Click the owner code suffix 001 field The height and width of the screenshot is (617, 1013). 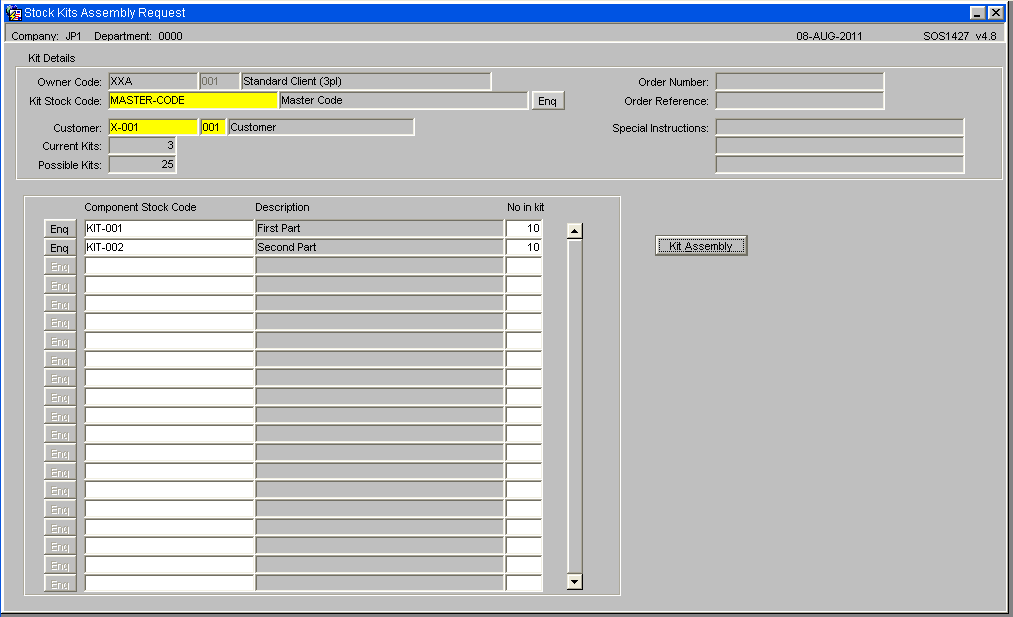coord(219,81)
